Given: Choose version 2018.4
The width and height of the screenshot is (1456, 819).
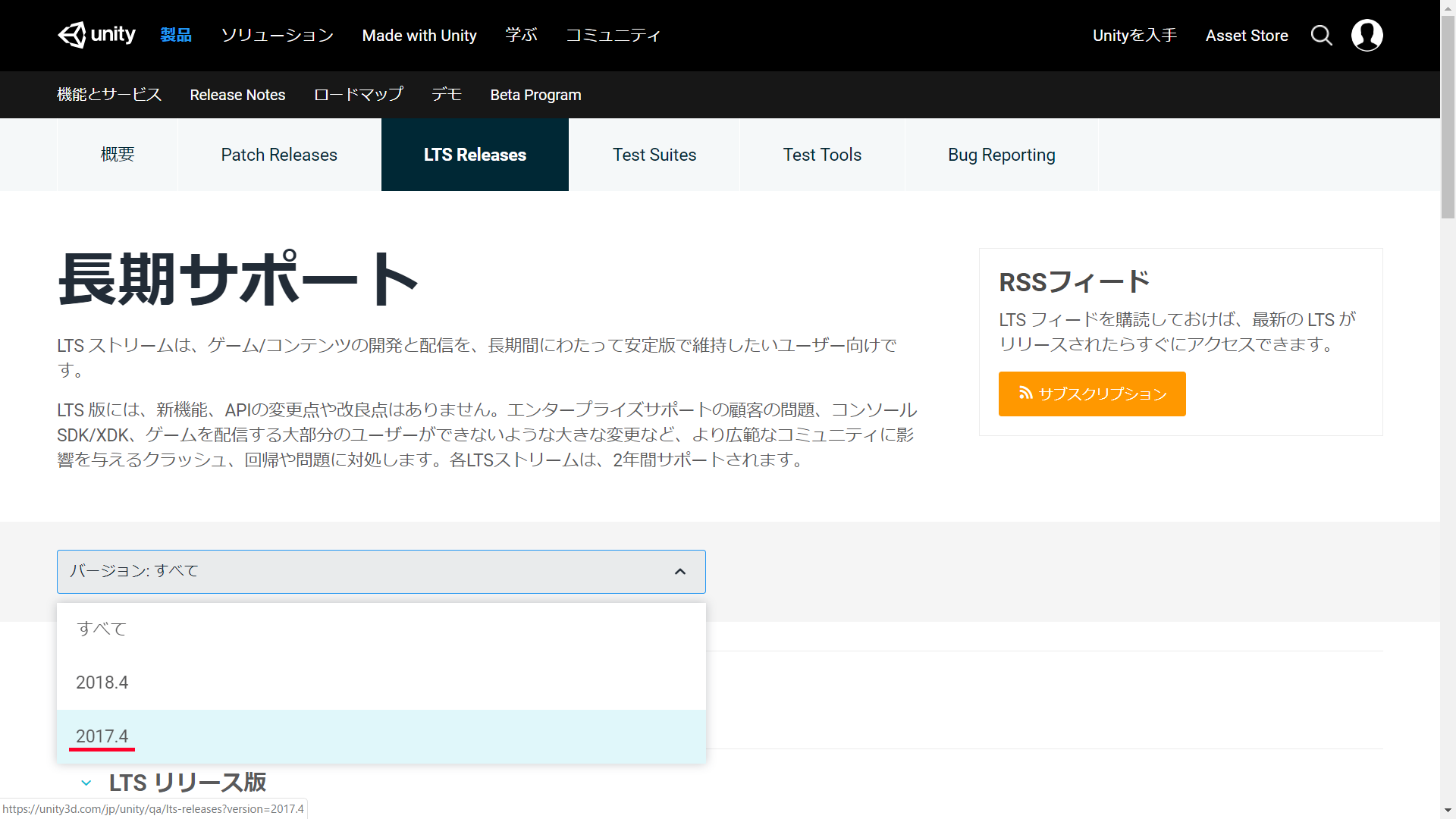Looking at the screenshot, I should pyautogui.click(x=381, y=682).
